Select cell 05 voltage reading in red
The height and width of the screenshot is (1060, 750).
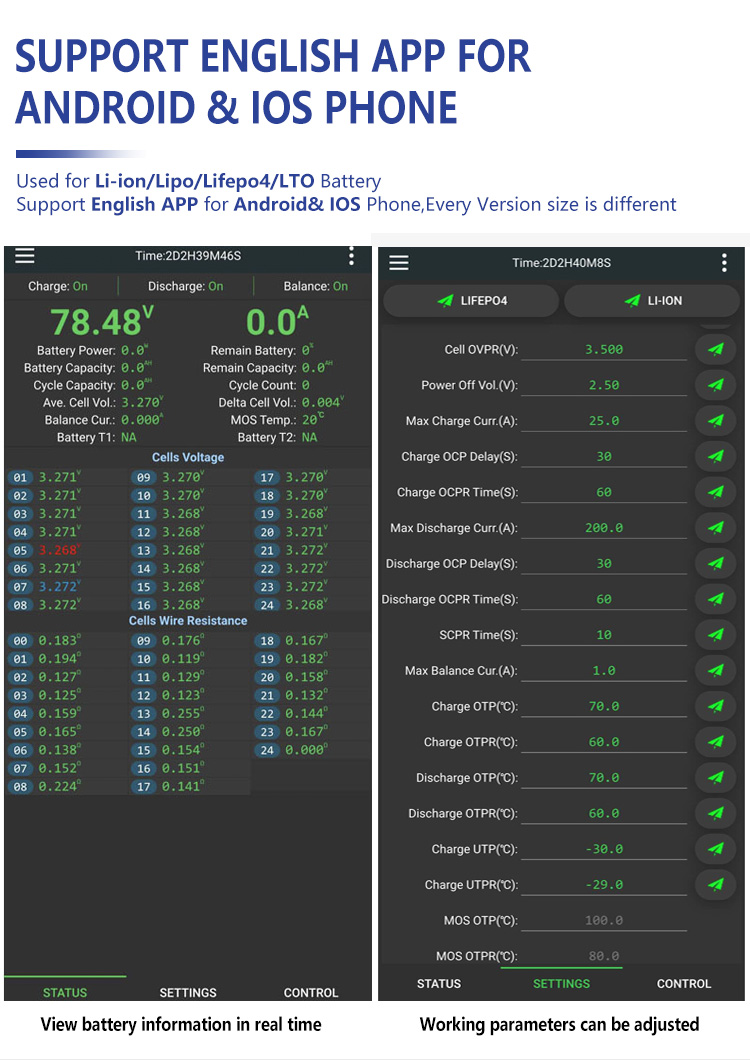pyautogui.click(x=59, y=550)
